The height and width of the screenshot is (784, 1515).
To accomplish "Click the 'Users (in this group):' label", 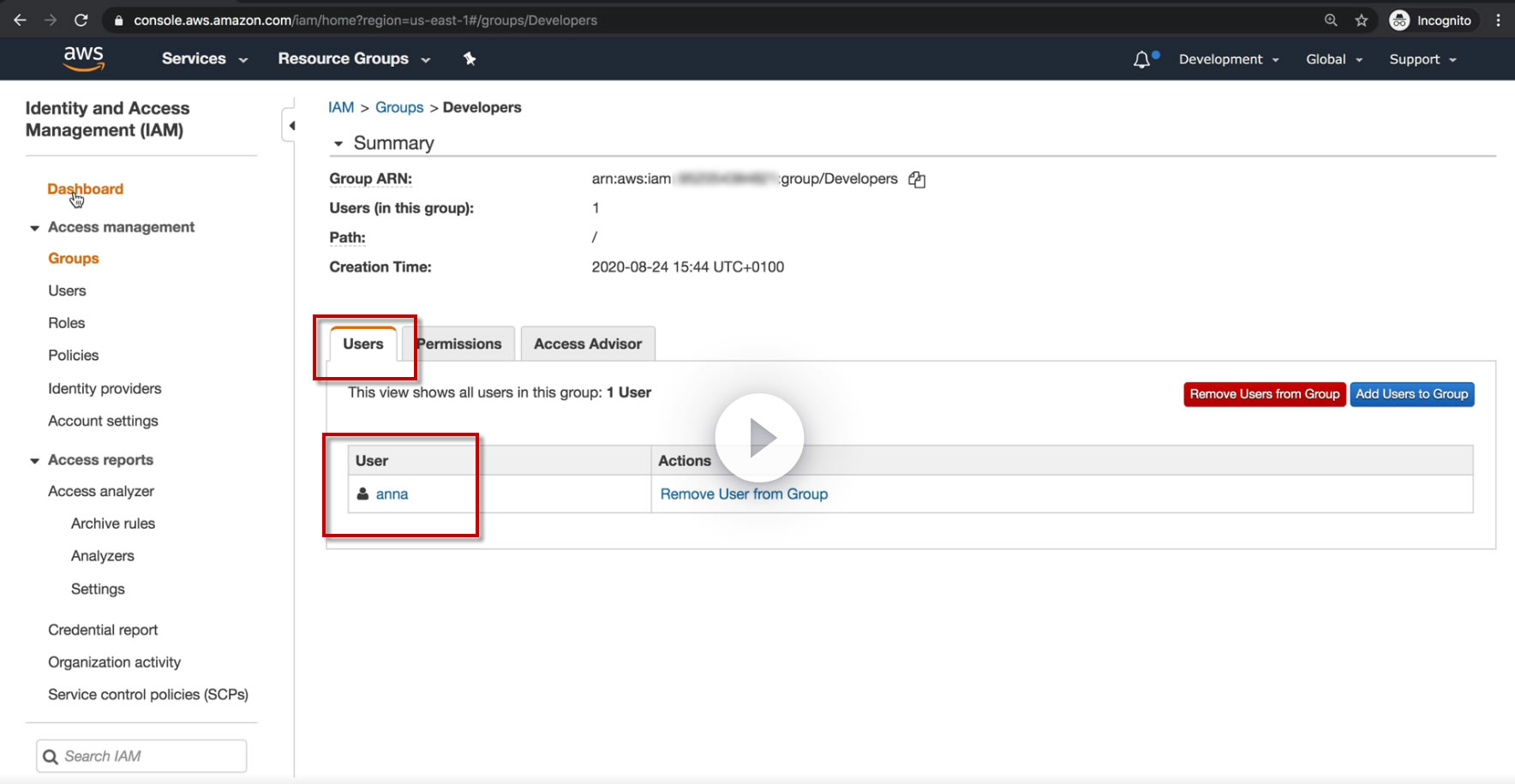I will (401, 208).
